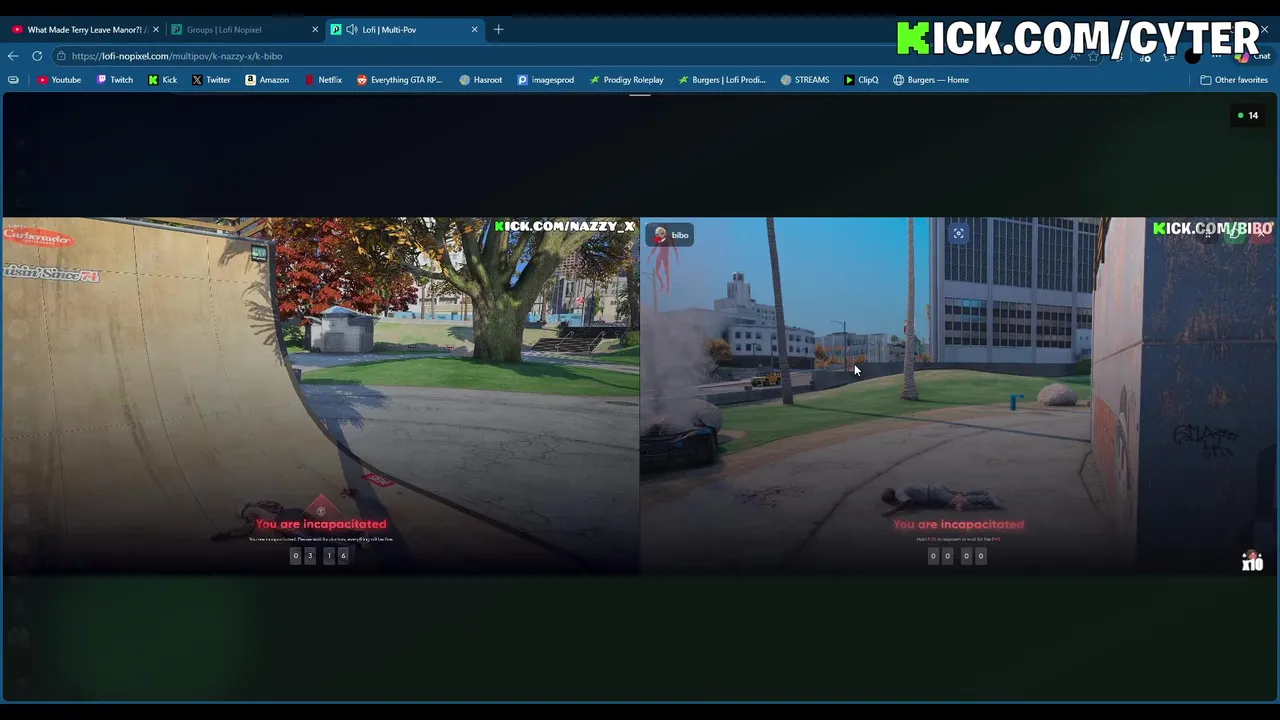This screenshot has width=1280, height=720.
Task: Click the nazzy_x stream video on left
Action: pos(320,396)
